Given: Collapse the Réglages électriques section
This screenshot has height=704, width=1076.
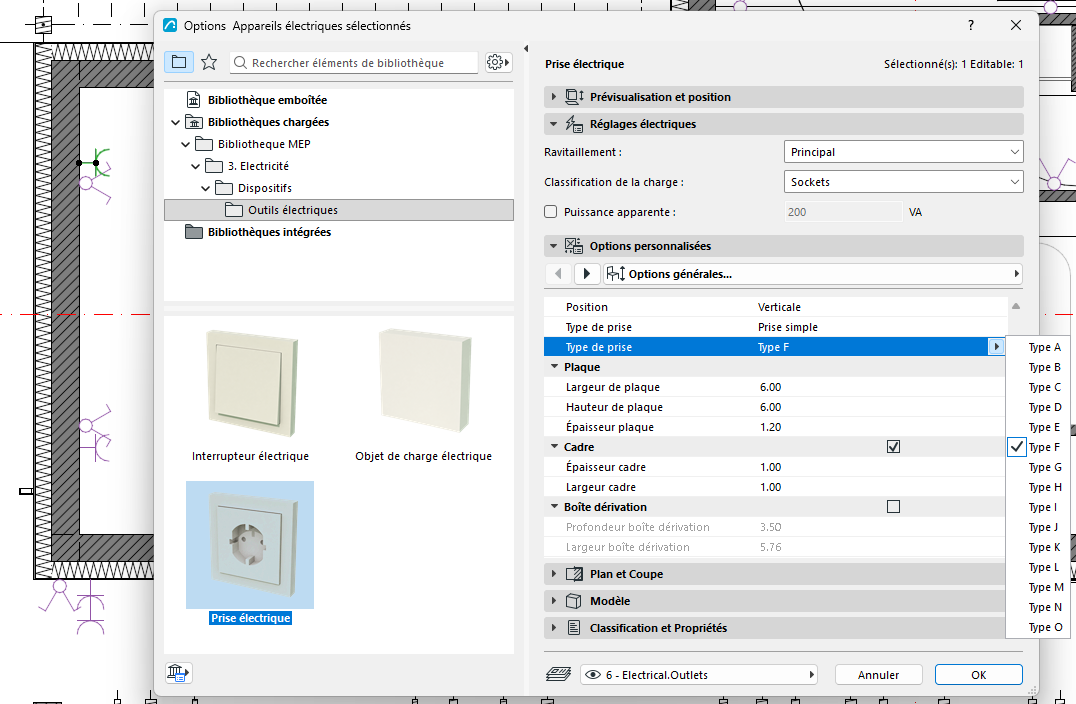Looking at the screenshot, I should [x=554, y=124].
